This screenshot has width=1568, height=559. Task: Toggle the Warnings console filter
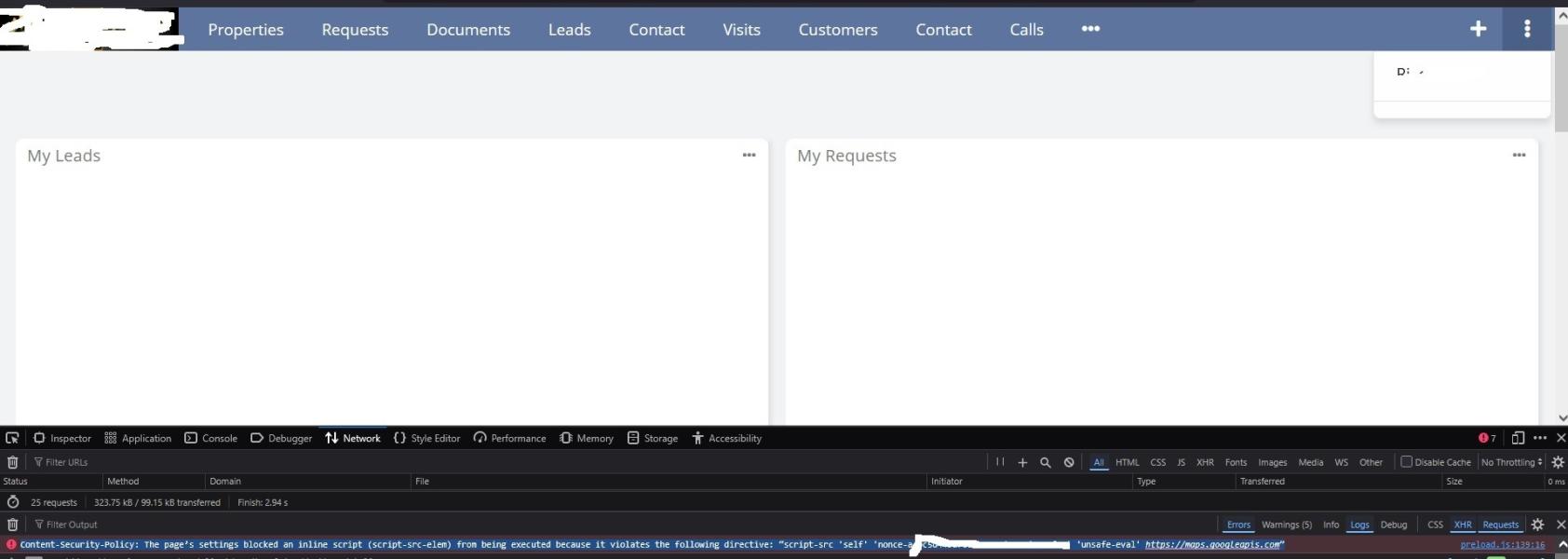pyautogui.click(x=1286, y=525)
